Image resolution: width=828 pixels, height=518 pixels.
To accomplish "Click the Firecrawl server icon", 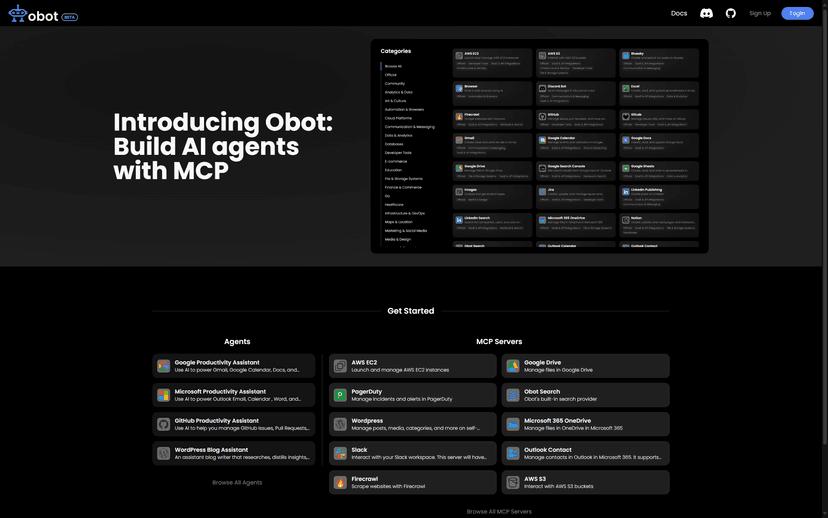I will tap(340, 483).
